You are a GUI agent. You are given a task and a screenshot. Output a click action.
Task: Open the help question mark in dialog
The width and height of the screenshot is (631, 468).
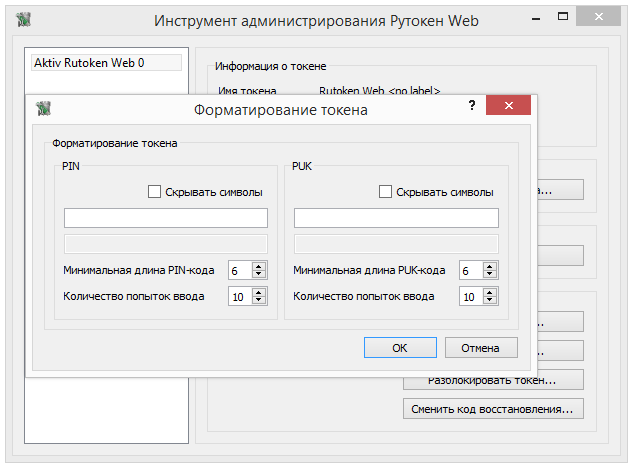pyautogui.click(x=472, y=105)
